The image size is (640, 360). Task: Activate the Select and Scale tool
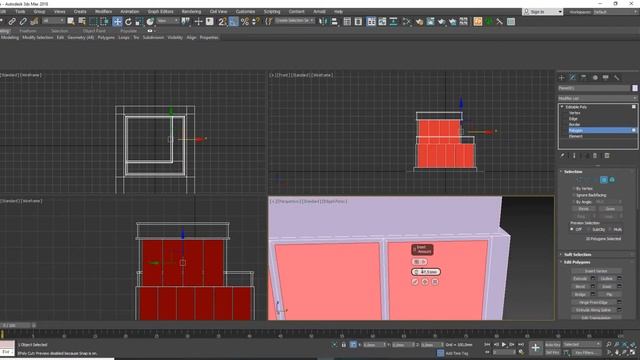point(139,22)
